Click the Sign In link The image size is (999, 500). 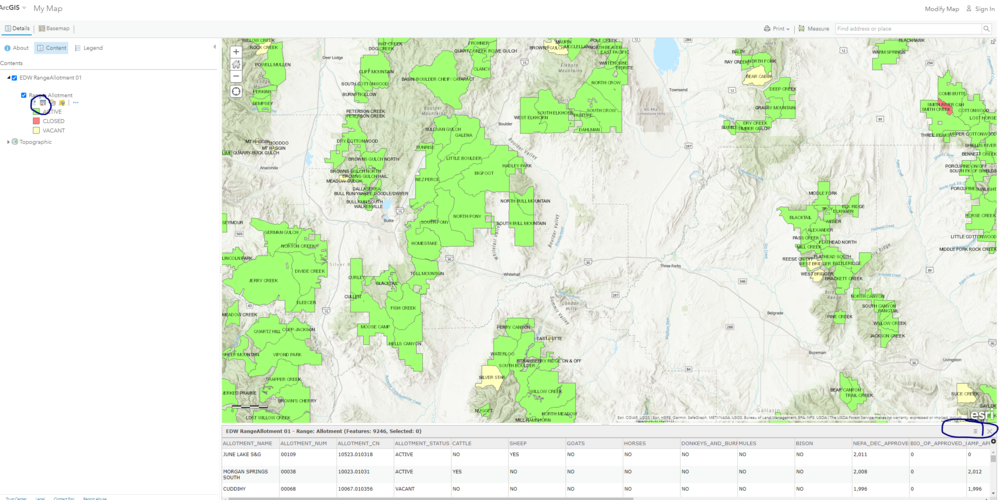coord(985,9)
